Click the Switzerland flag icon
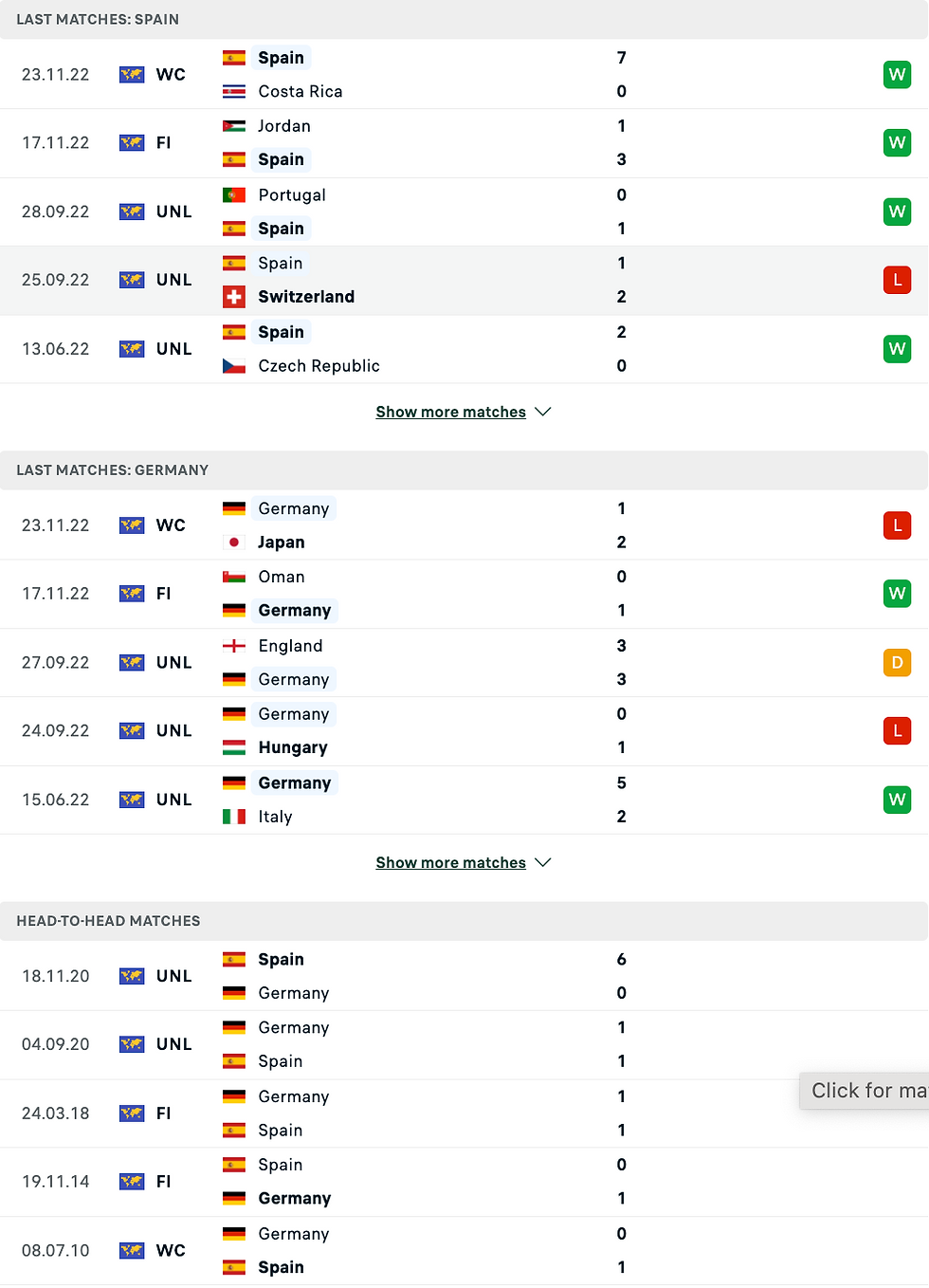The height and width of the screenshot is (1288, 929). (234, 297)
